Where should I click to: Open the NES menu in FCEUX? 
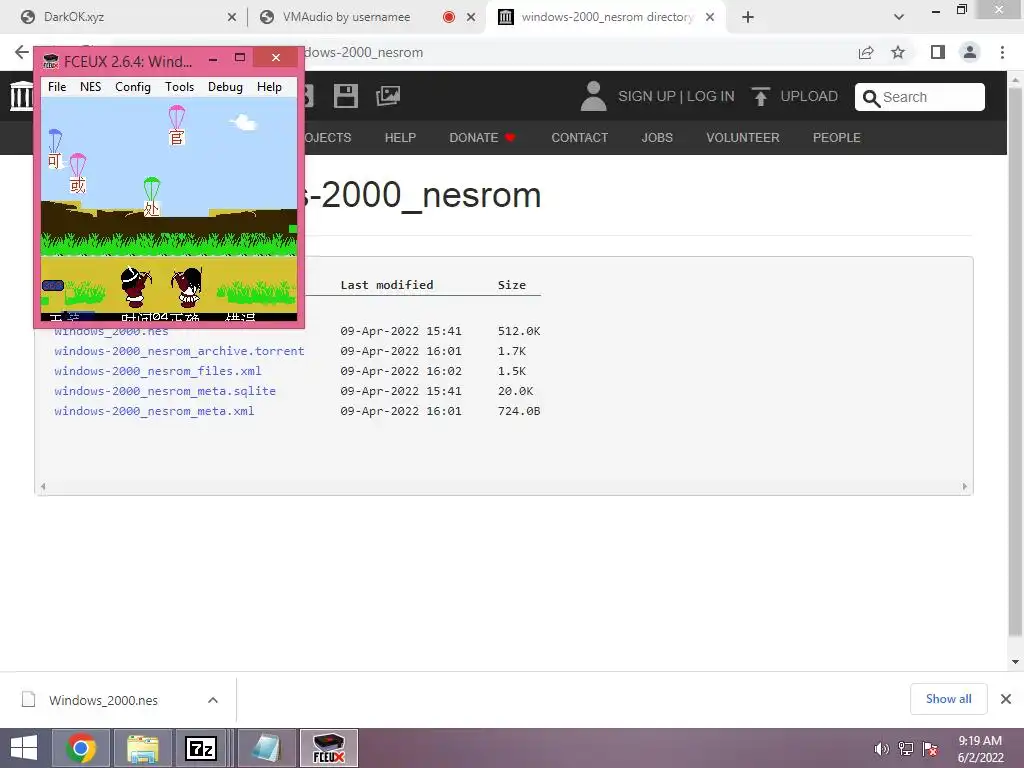click(x=90, y=87)
